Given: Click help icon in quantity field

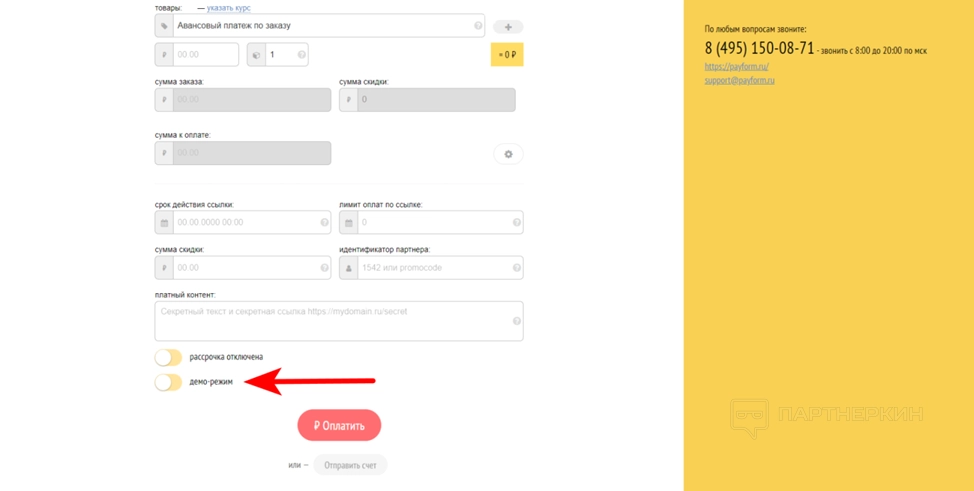Looking at the screenshot, I should coord(302,54).
